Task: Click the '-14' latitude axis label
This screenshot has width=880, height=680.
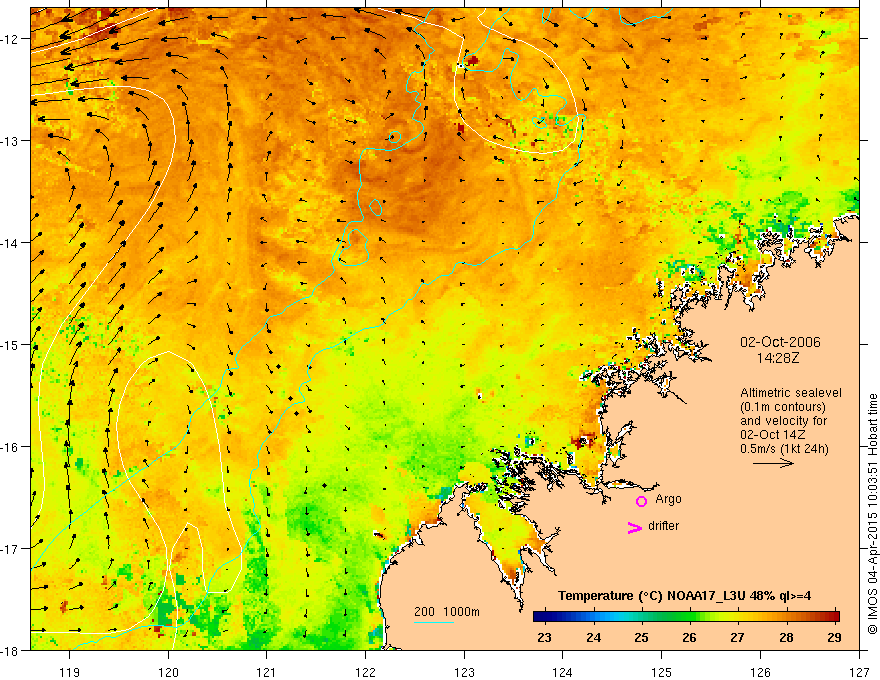Action: [x=11, y=243]
